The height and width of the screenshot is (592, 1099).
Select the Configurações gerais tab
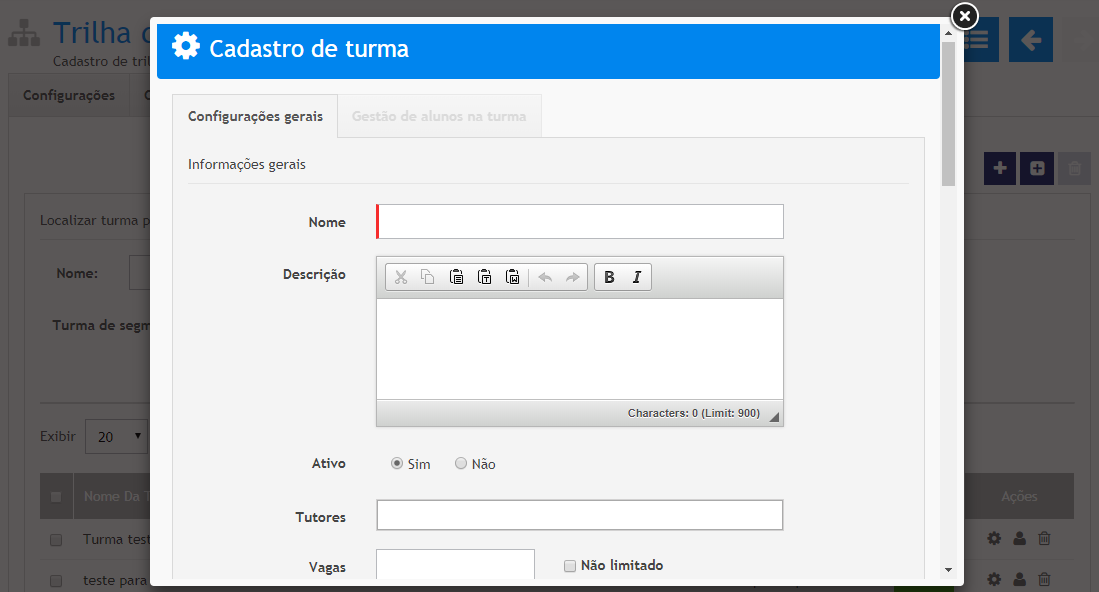tap(255, 116)
